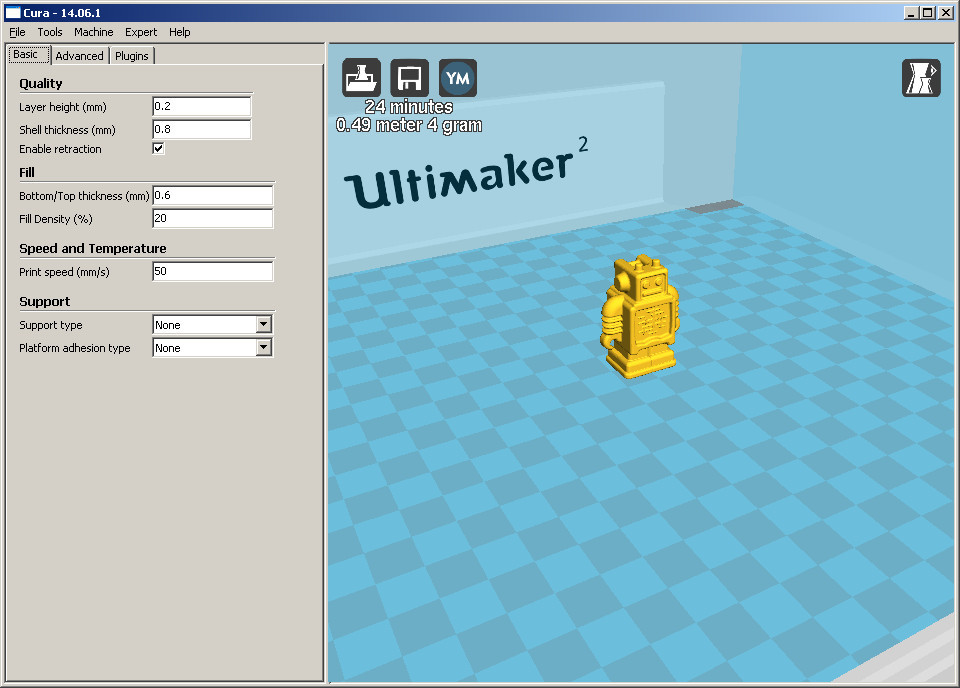Open the File menu
This screenshot has height=688, width=960.
coord(17,32)
